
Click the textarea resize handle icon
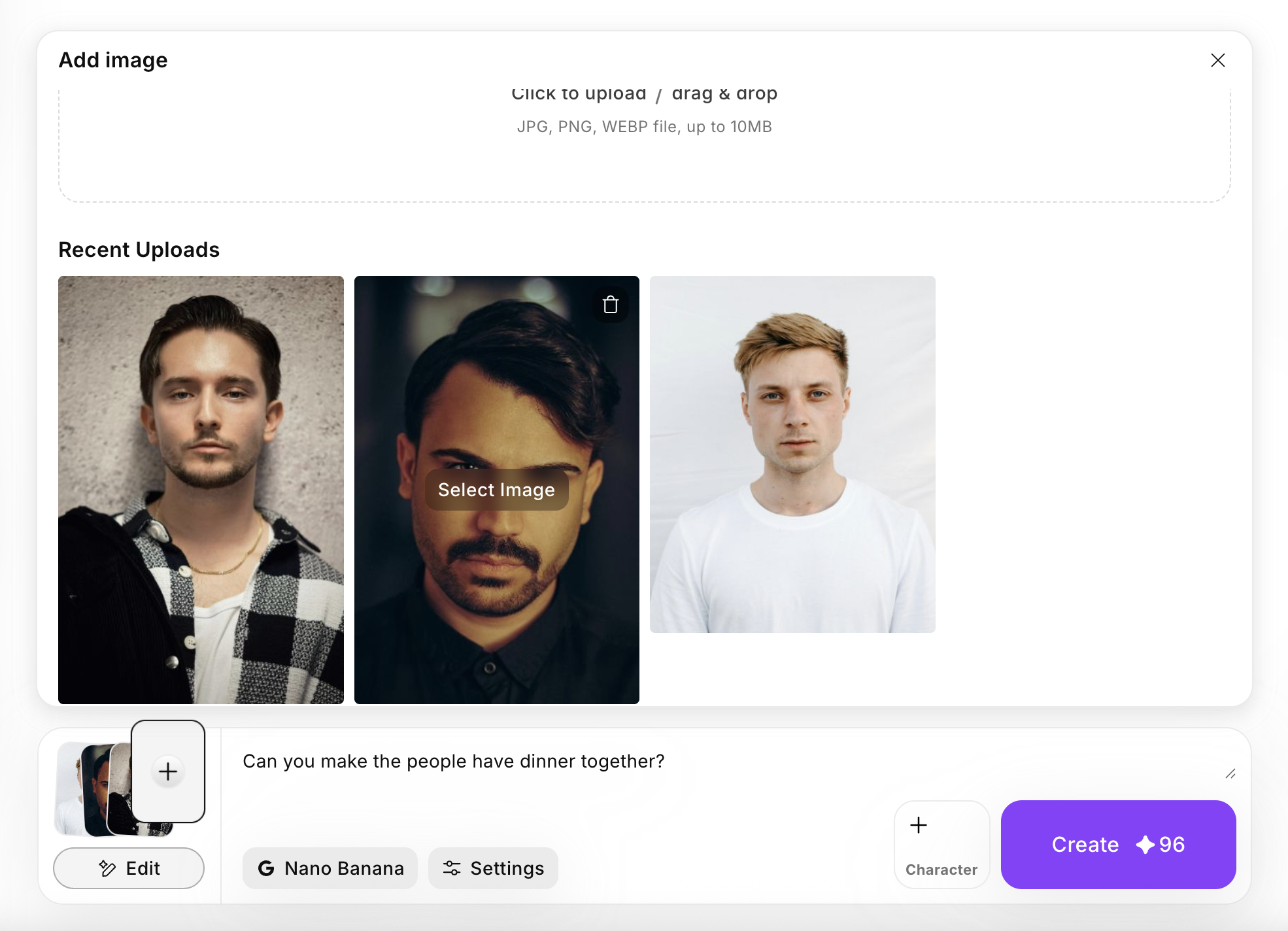tap(1230, 773)
